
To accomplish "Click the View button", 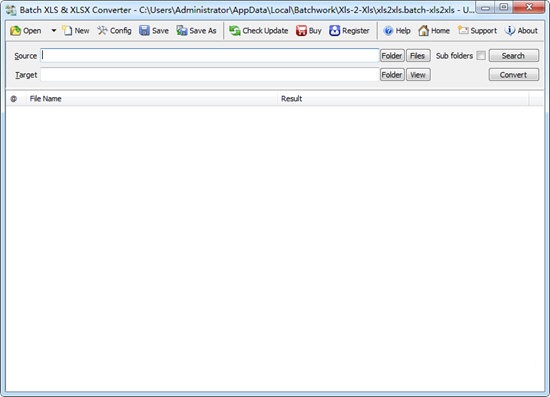I will 418,75.
